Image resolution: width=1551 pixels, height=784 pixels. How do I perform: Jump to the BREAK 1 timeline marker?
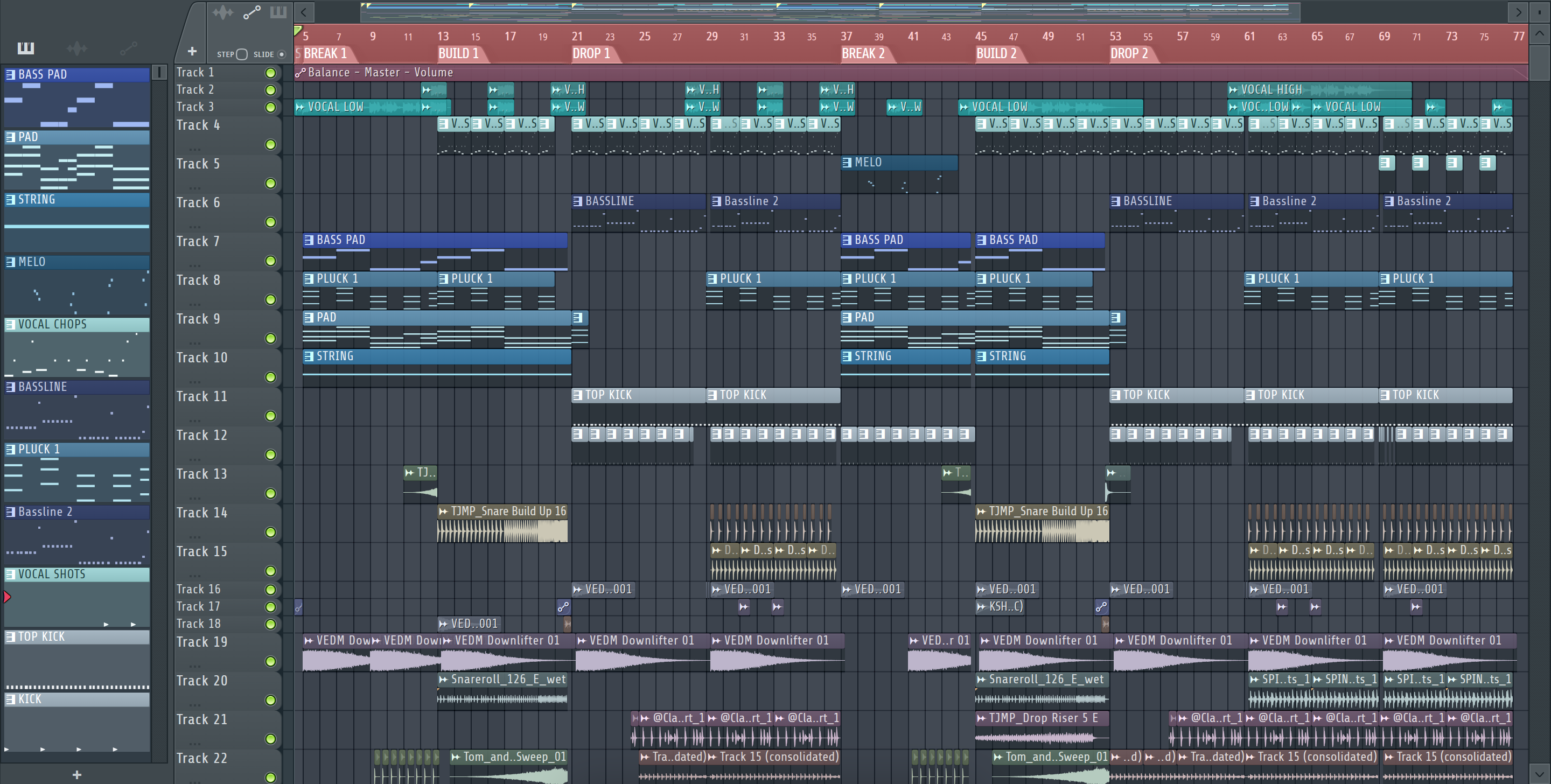pos(325,54)
